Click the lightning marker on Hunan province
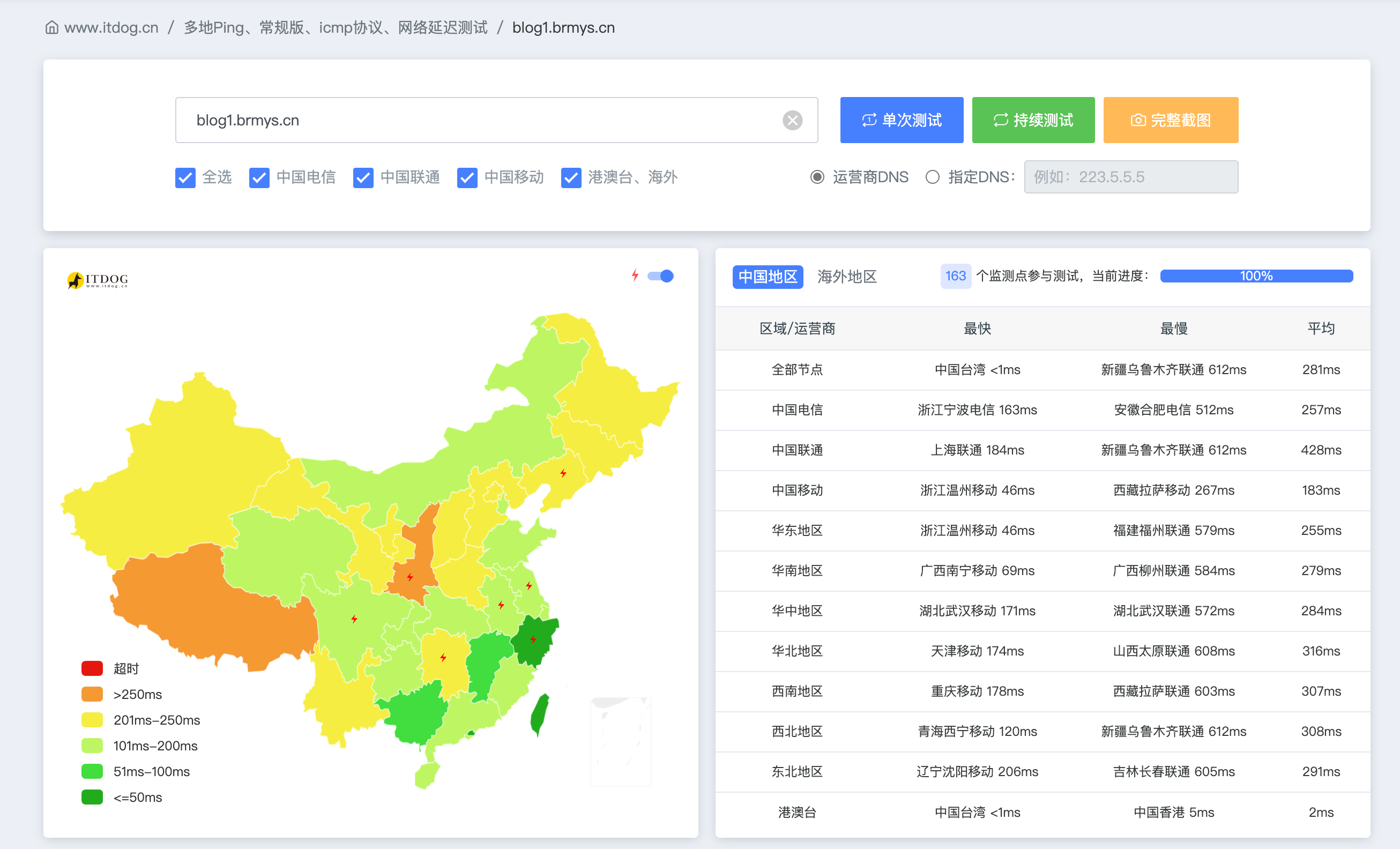The width and height of the screenshot is (1400, 849). [x=443, y=658]
